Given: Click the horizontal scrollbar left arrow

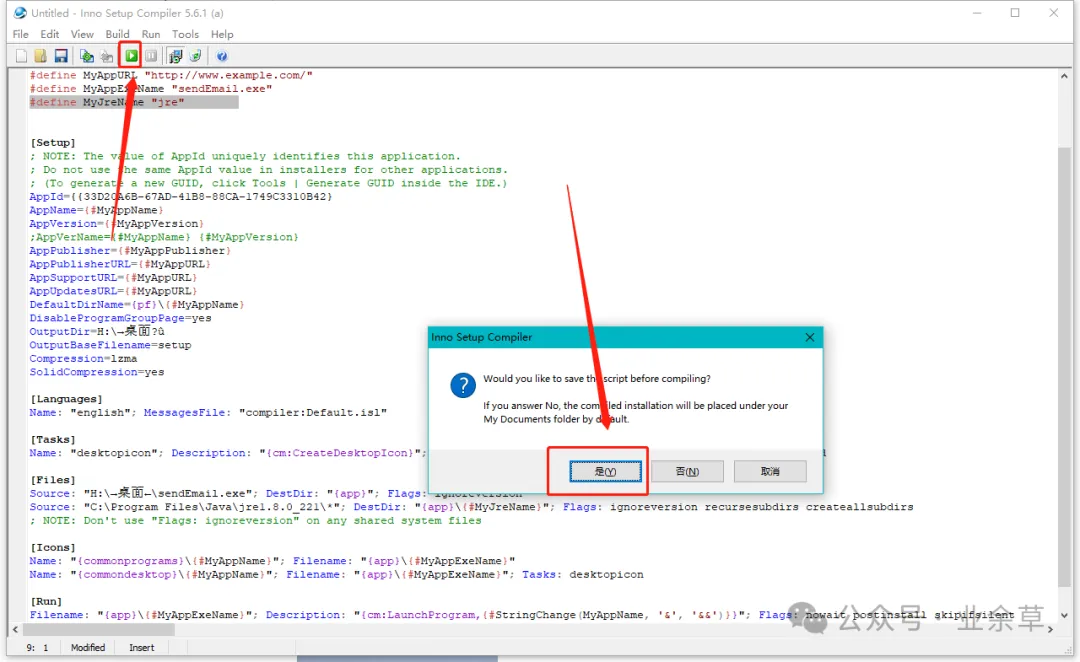Looking at the screenshot, I should [x=15, y=629].
